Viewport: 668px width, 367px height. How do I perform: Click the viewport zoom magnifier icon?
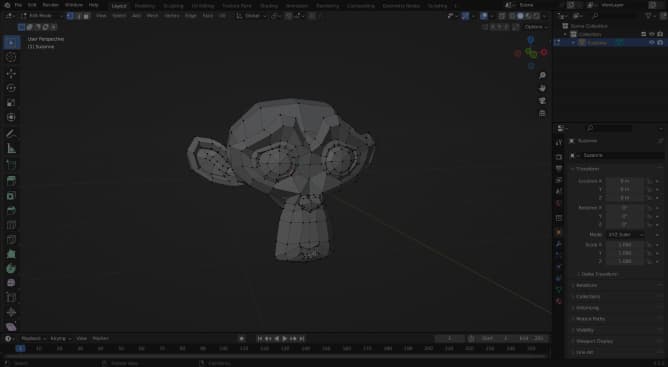pyautogui.click(x=542, y=75)
